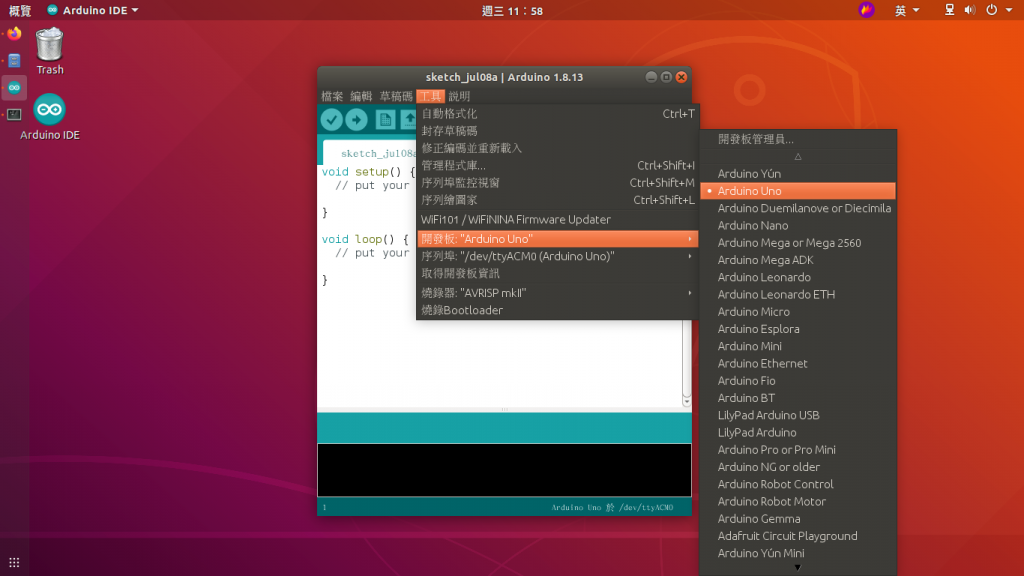Choose Arduino Yún board

coord(797,174)
